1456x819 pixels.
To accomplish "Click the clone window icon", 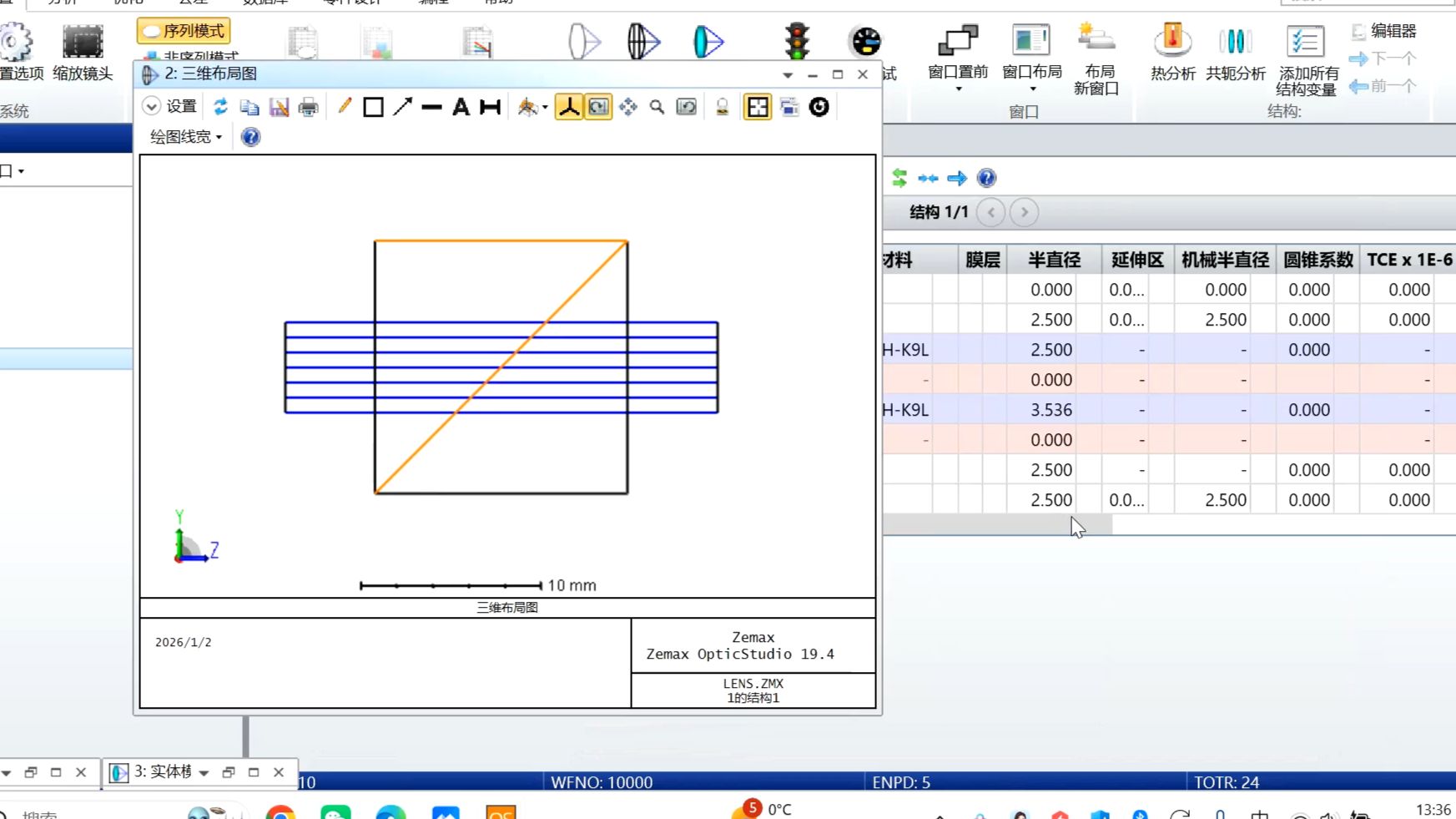I will click(x=789, y=107).
